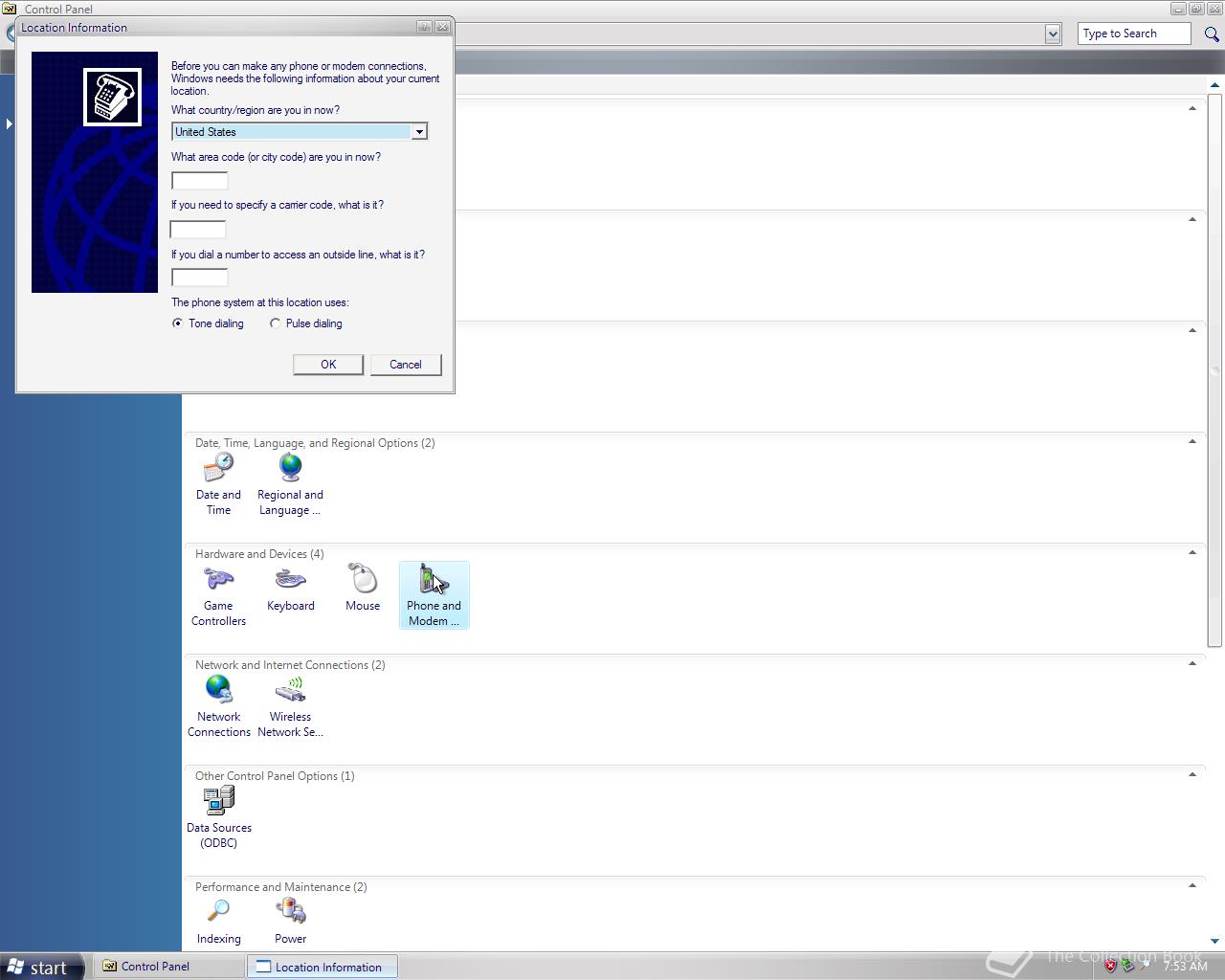The image size is (1225, 980).
Task: Collapse Network and Internet Connections section
Action: pos(1192,663)
